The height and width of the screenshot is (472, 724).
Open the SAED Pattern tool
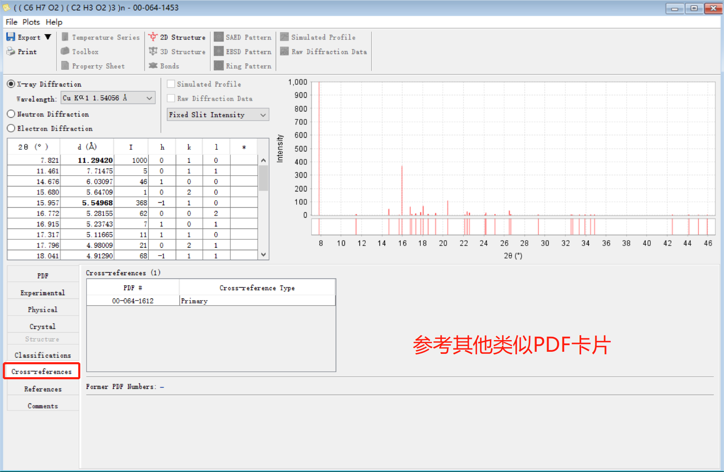pyautogui.click(x=219, y=37)
